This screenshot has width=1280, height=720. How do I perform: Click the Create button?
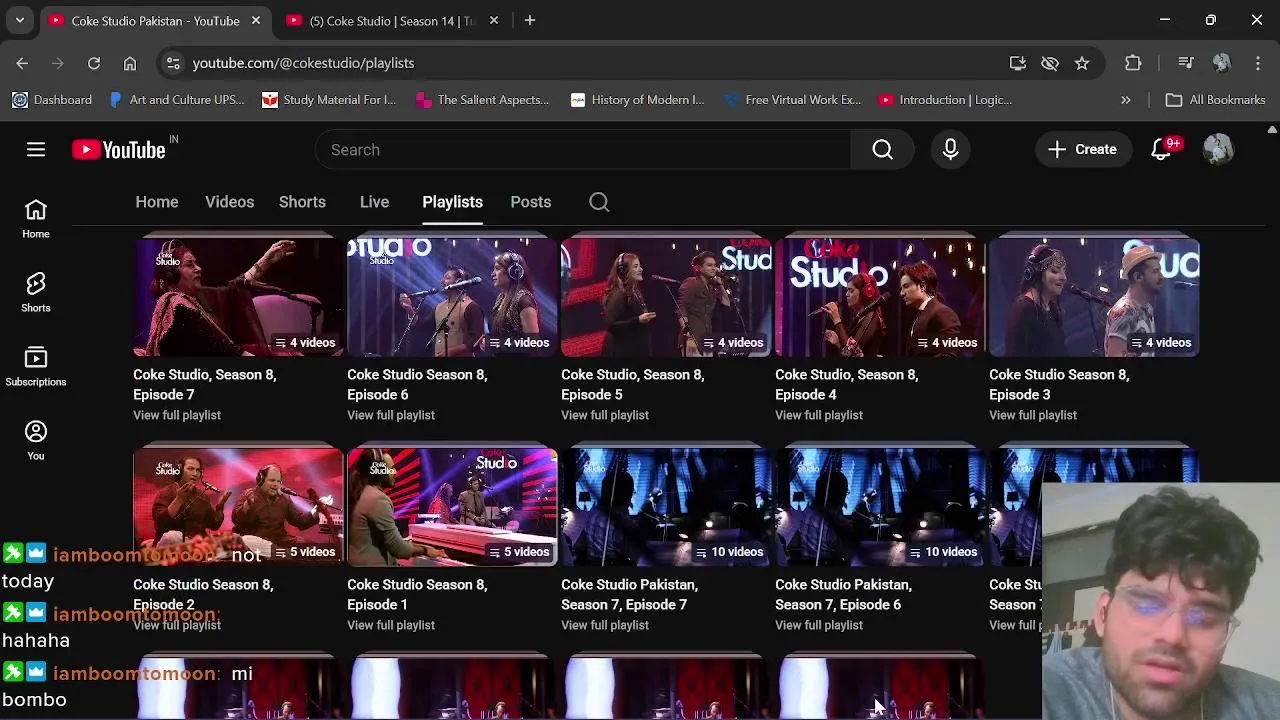1082,150
